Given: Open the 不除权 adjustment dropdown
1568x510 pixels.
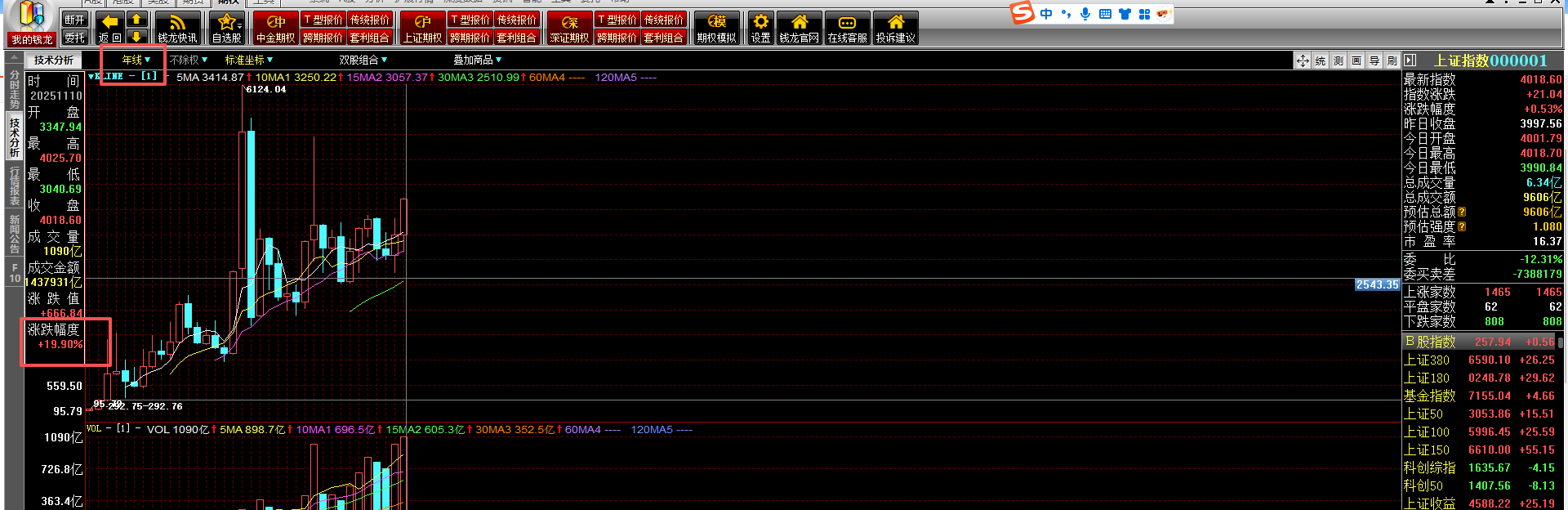Looking at the screenshot, I should 189,60.
